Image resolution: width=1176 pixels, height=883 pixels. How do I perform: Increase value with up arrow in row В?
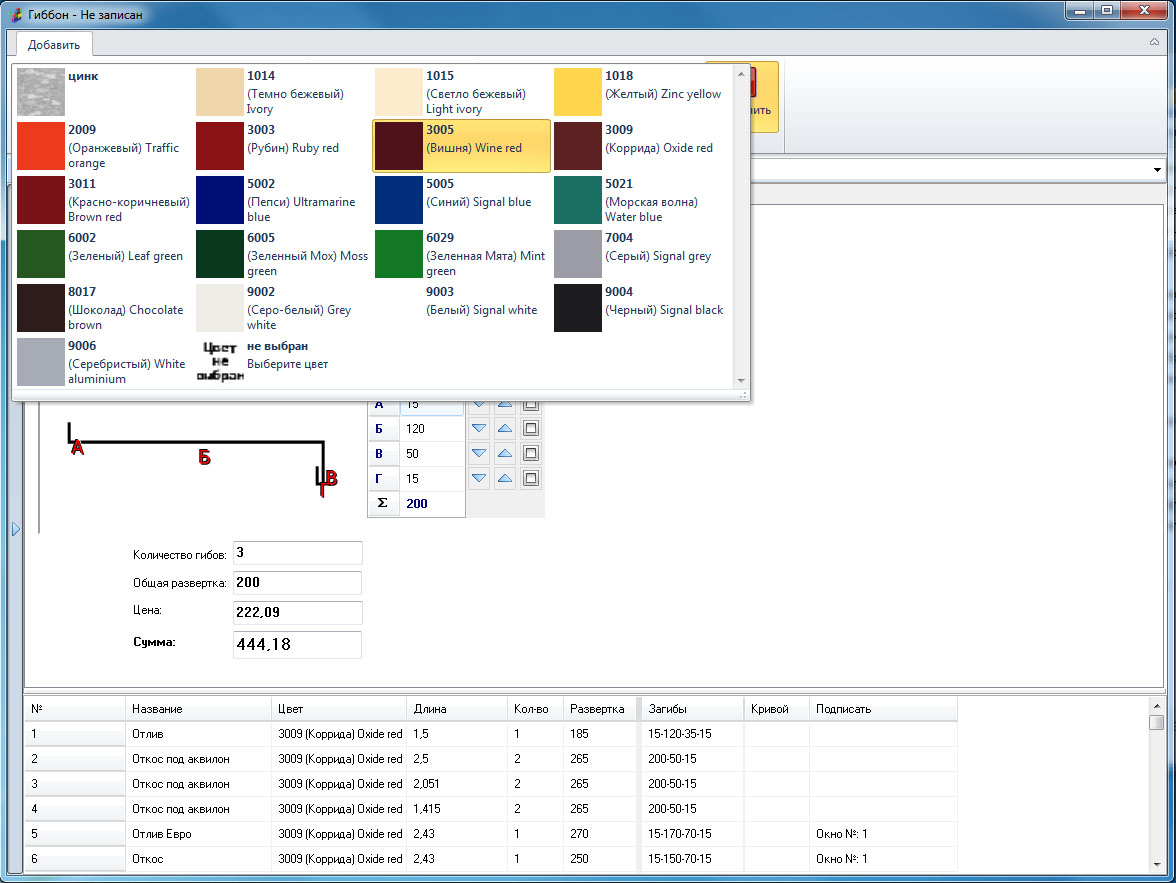point(505,453)
